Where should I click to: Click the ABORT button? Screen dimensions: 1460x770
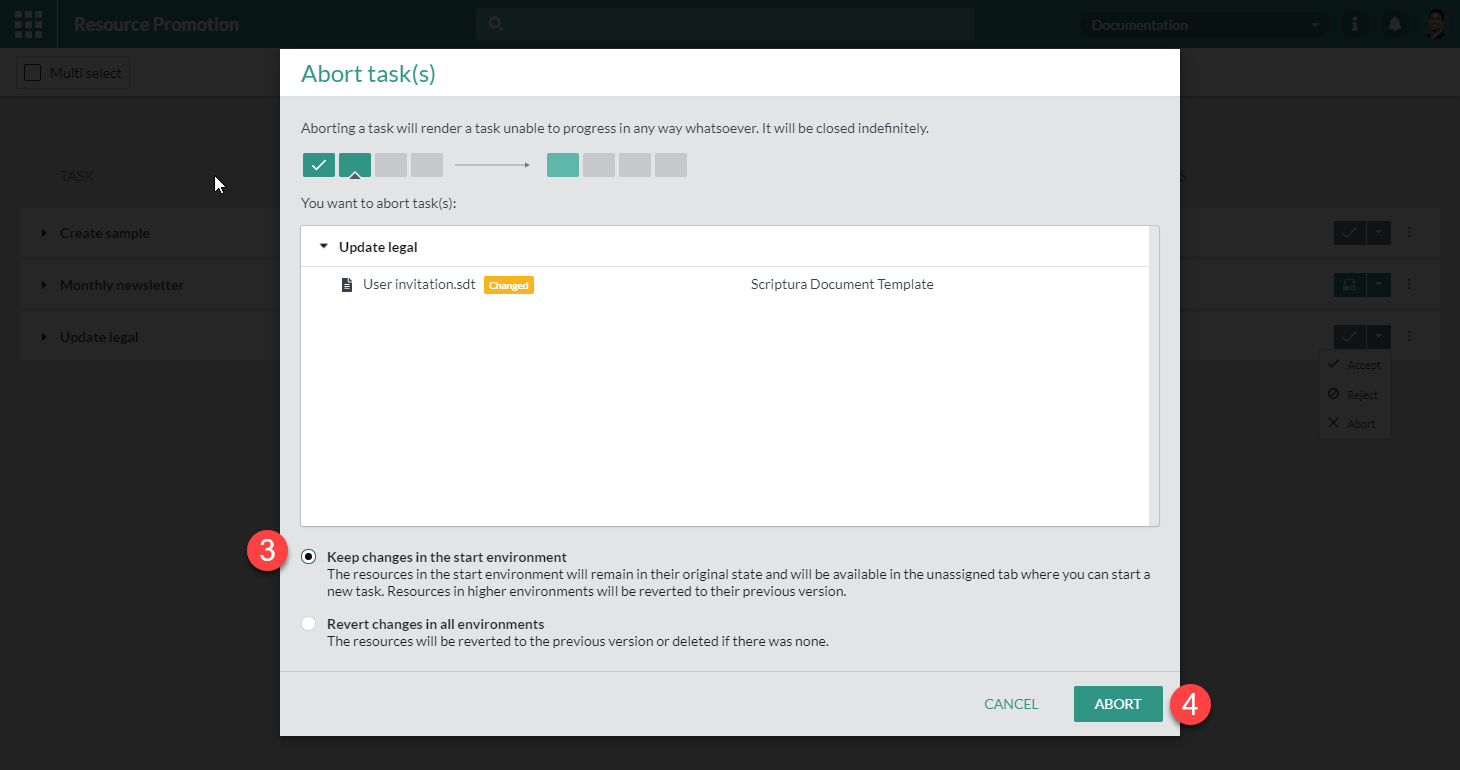[1118, 704]
